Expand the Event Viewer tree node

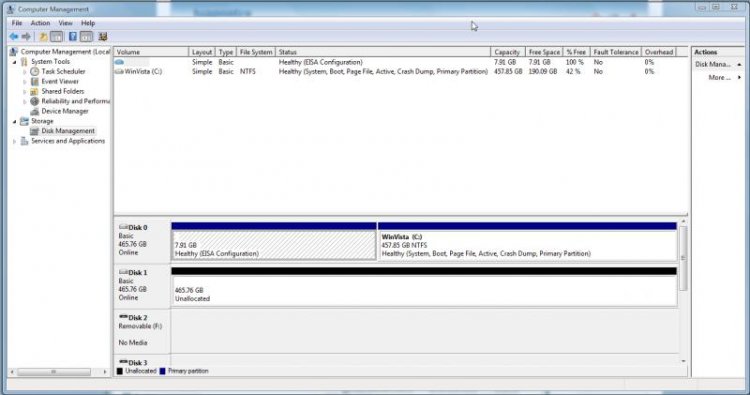click(25, 82)
